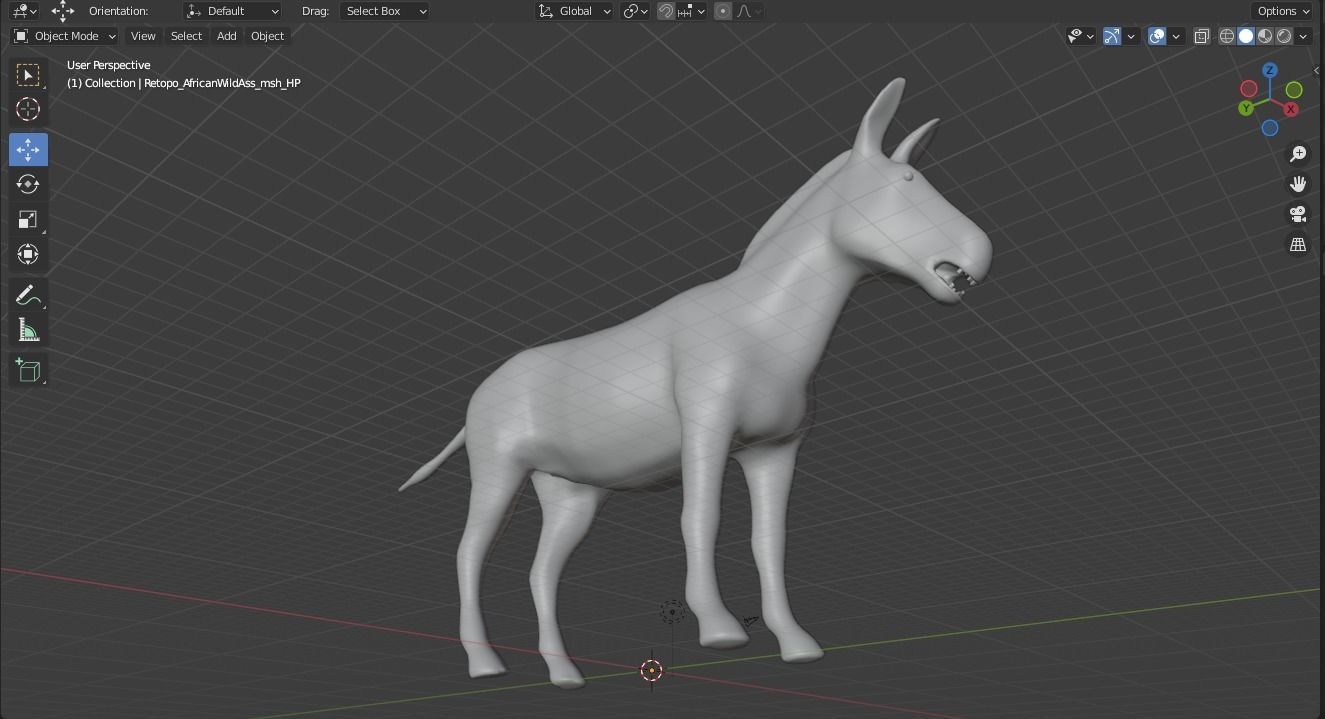Click the red X axis gizmo ball

point(1292,109)
